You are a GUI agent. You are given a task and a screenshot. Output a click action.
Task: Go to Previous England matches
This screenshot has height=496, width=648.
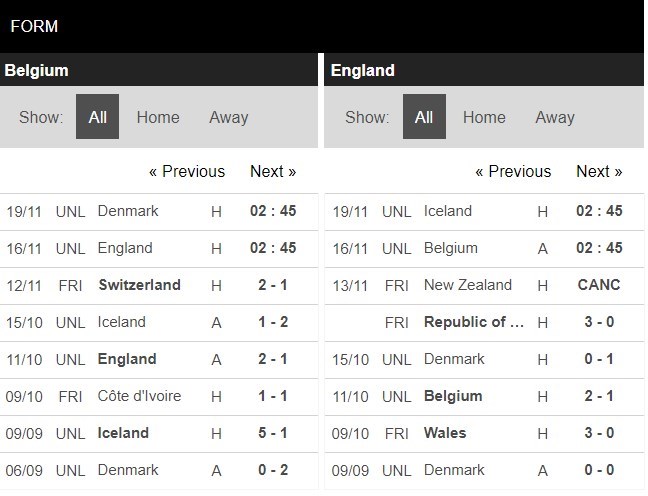coord(513,171)
